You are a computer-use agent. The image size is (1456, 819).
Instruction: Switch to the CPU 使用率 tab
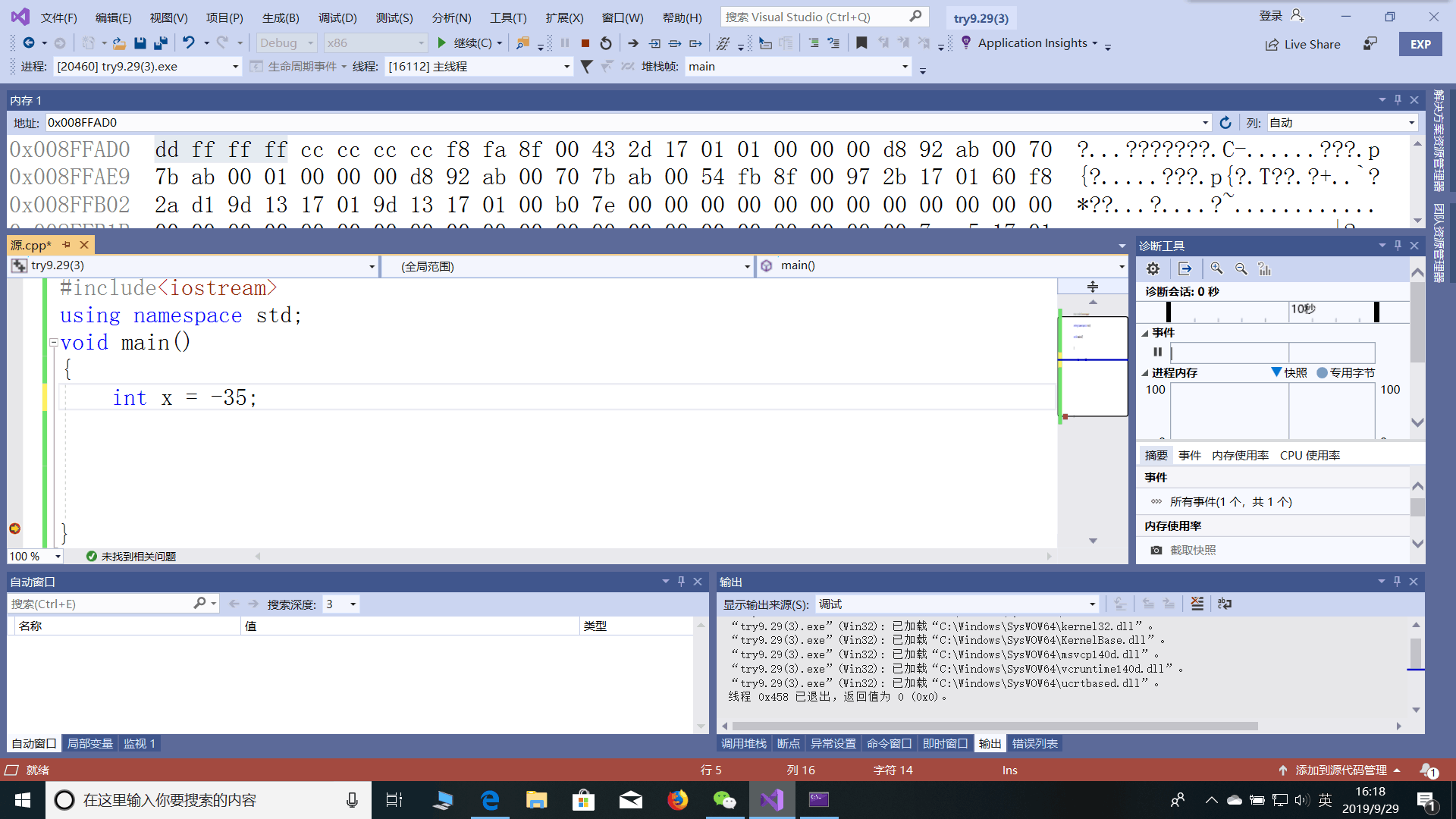point(1310,456)
